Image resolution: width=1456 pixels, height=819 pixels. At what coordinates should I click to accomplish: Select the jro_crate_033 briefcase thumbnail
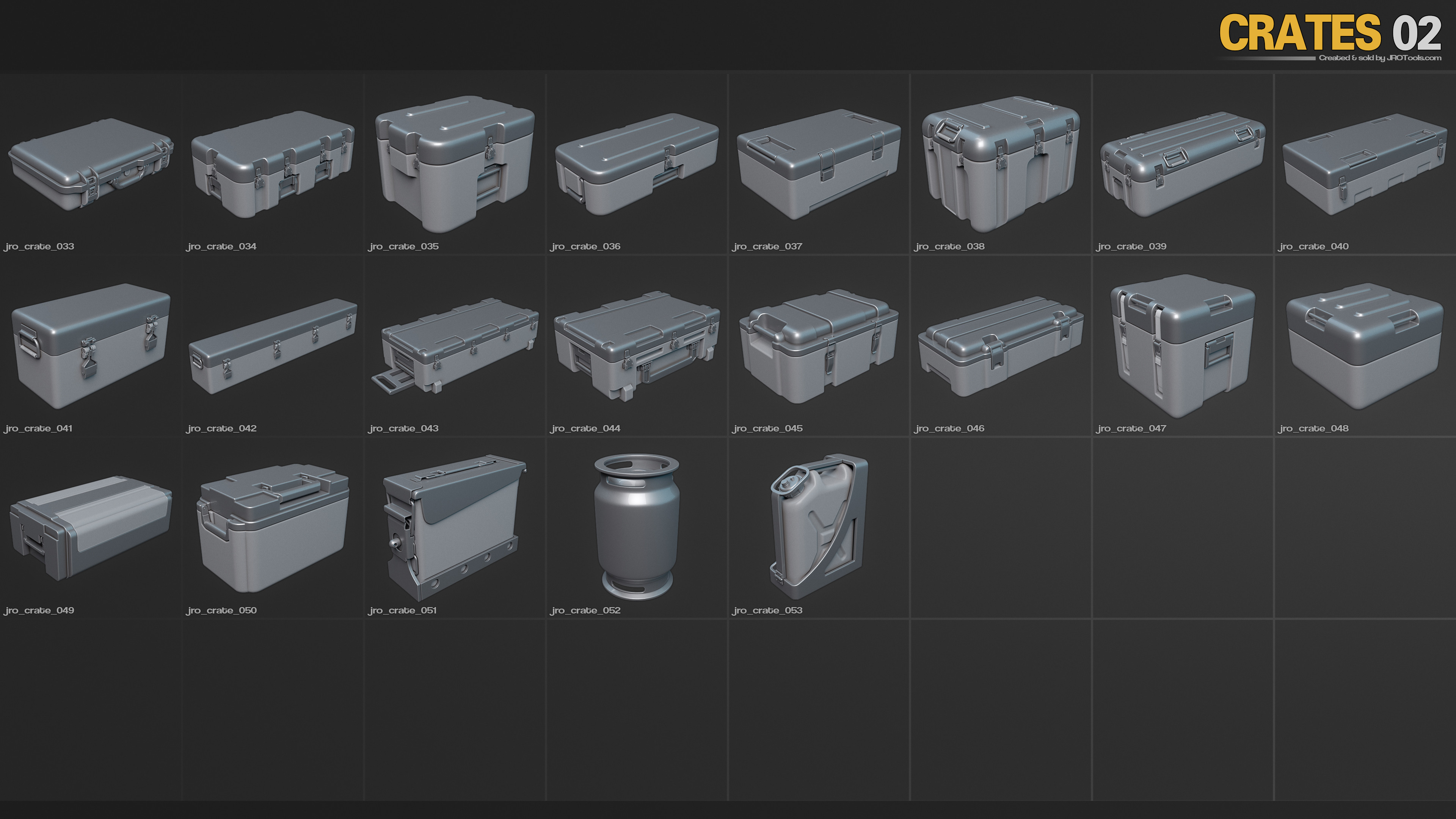[91, 164]
